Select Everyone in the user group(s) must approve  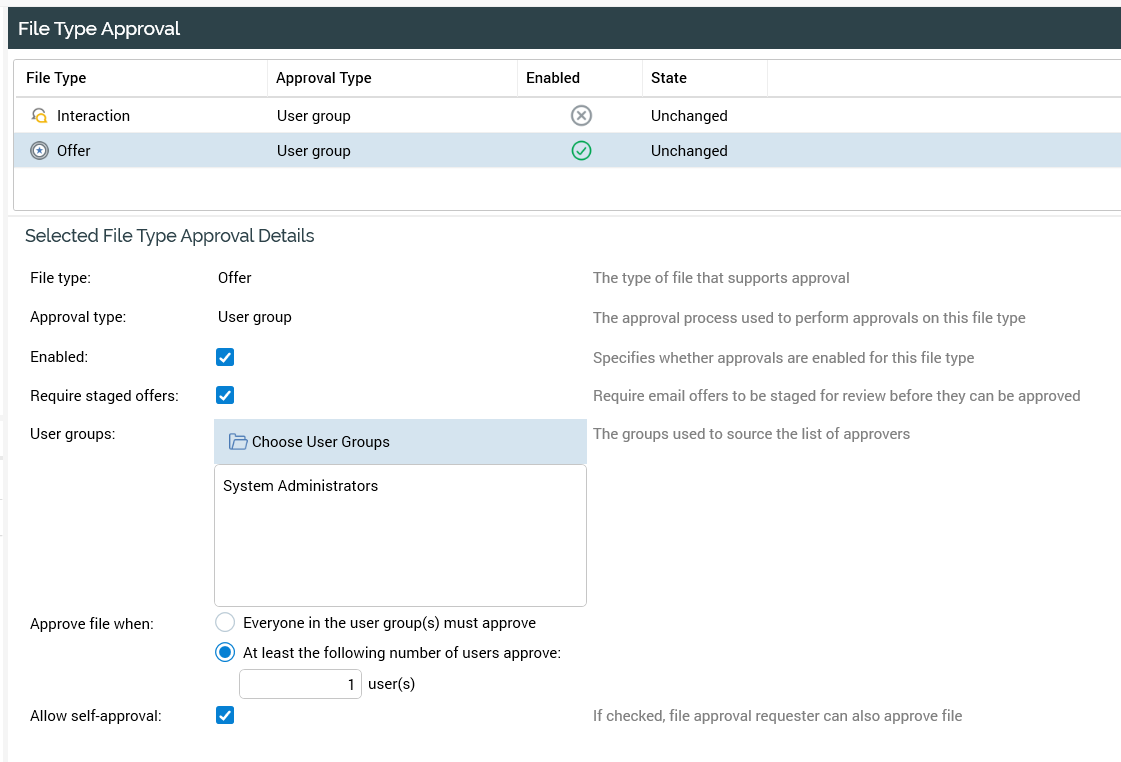tap(226, 623)
